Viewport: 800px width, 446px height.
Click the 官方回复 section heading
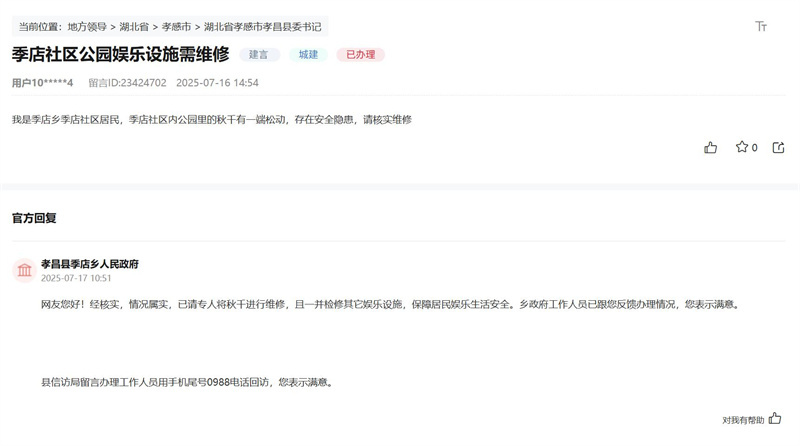tap(34, 217)
